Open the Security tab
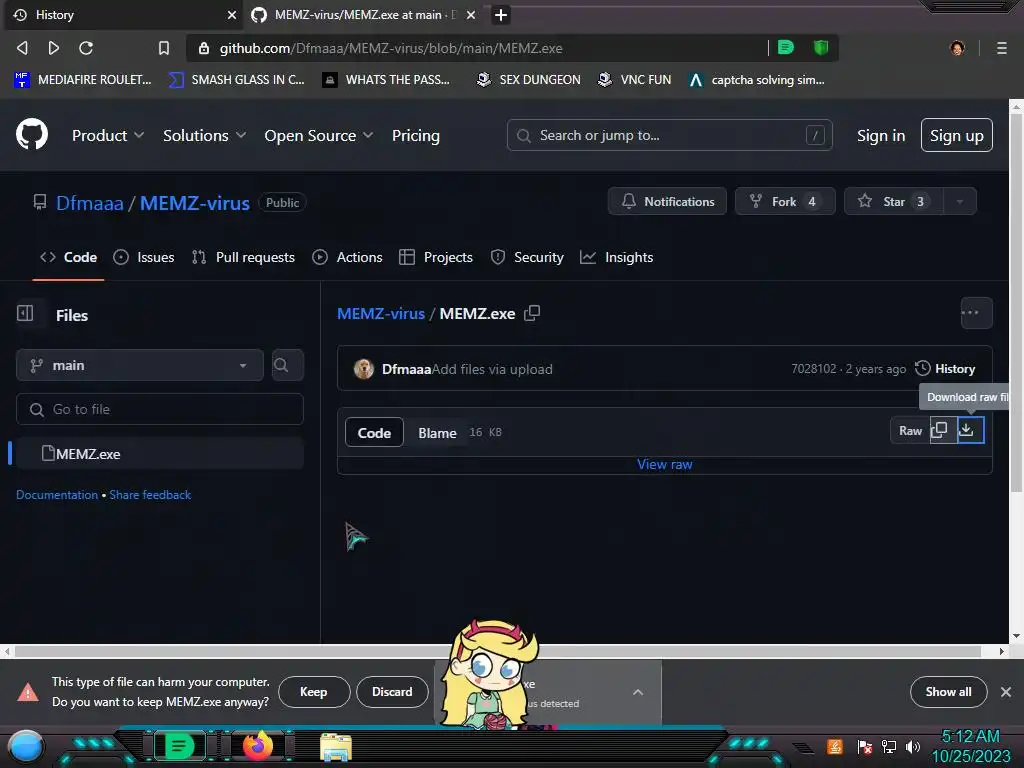Image resolution: width=1024 pixels, height=768 pixels. (527, 257)
